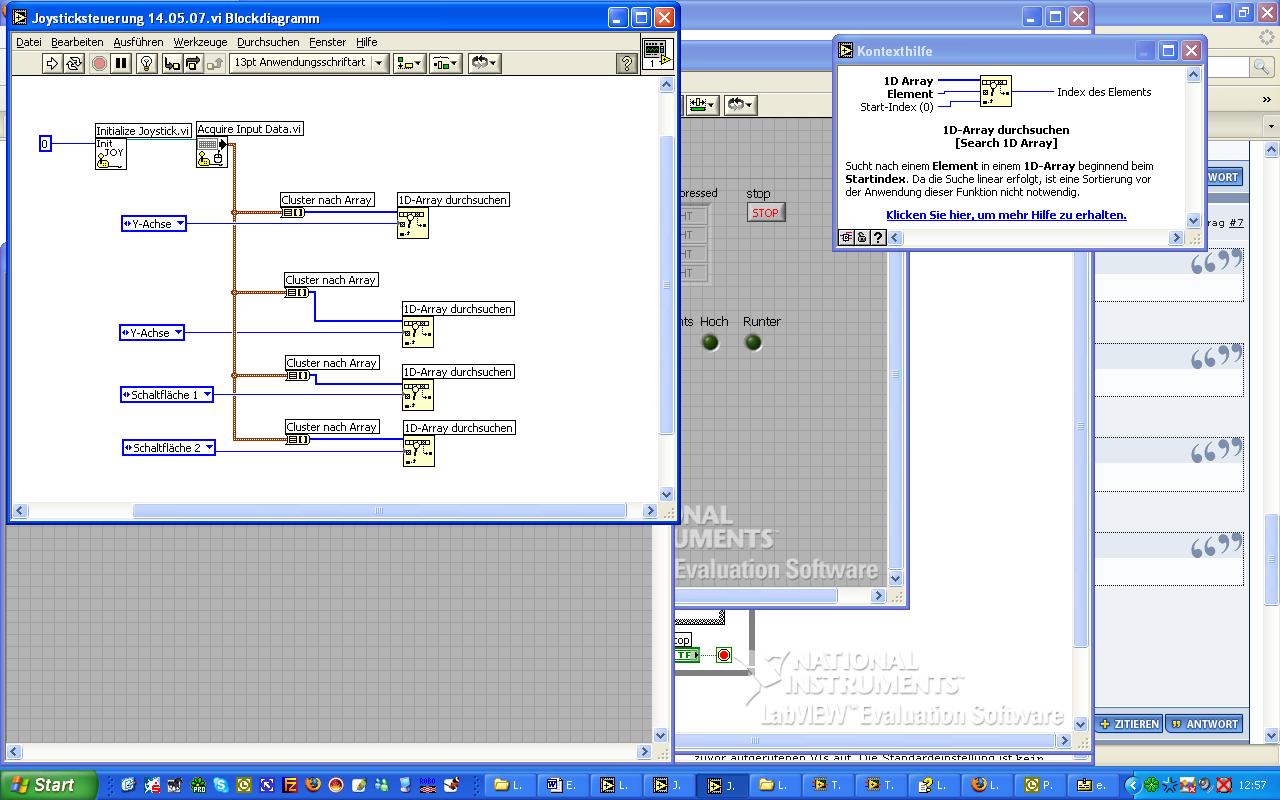
Task: Open the reorder dropdown in front panel toolbar
Action: (x=739, y=105)
